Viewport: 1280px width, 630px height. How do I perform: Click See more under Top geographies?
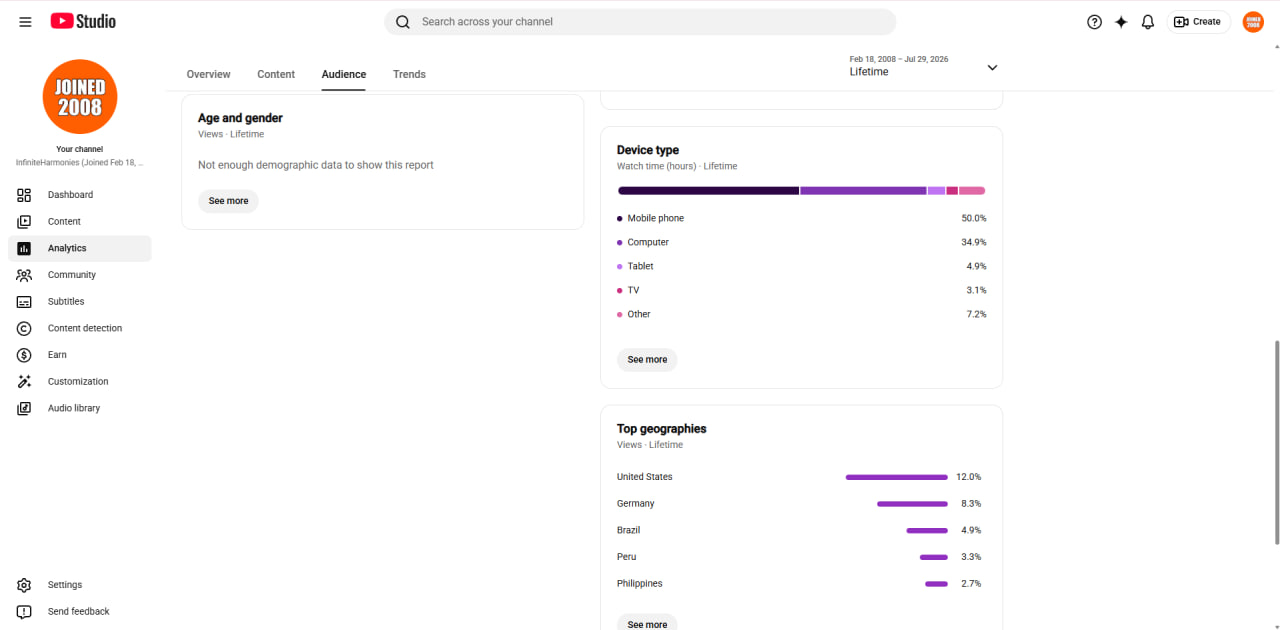[647, 623]
